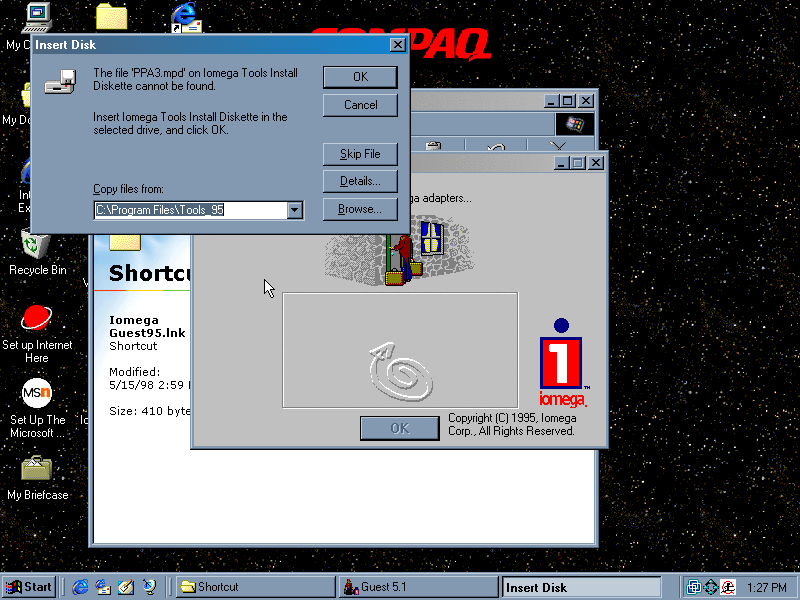Click into the Copy files from path field
The height and width of the screenshot is (600, 800).
tap(191, 210)
